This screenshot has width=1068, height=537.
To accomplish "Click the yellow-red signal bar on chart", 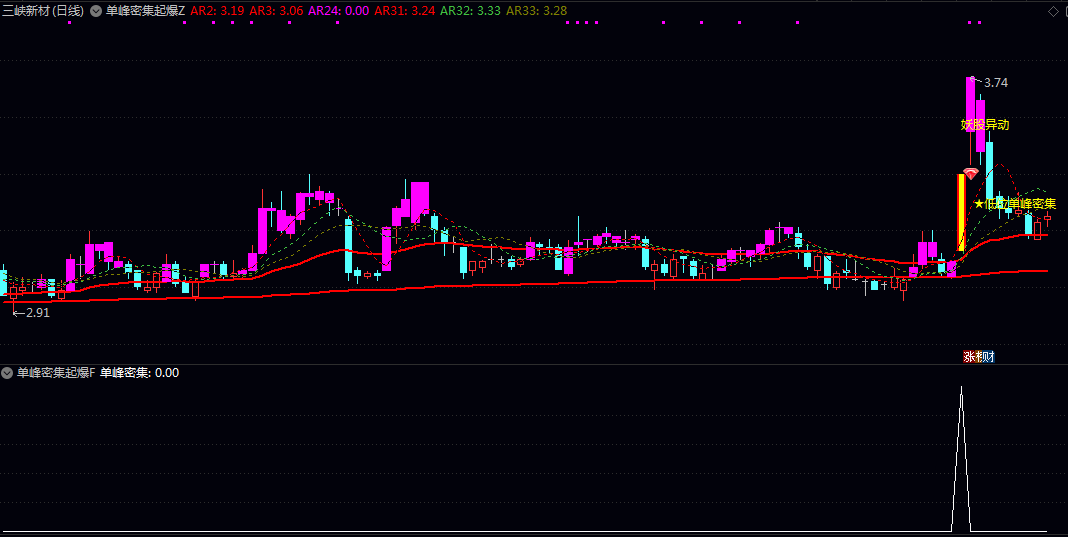I will coord(961,213).
